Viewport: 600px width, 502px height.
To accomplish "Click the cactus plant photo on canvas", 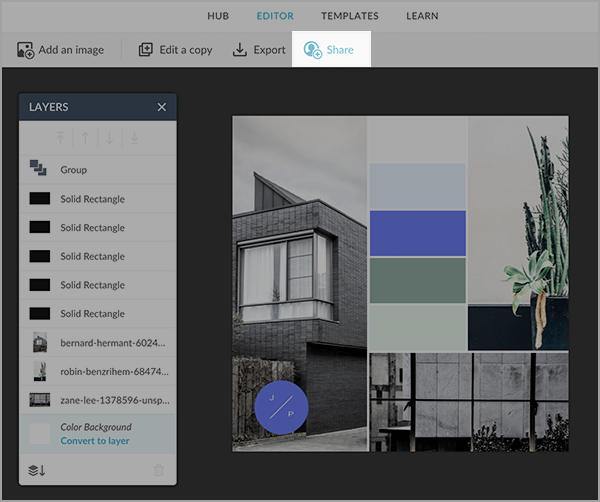I will click(518, 233).
